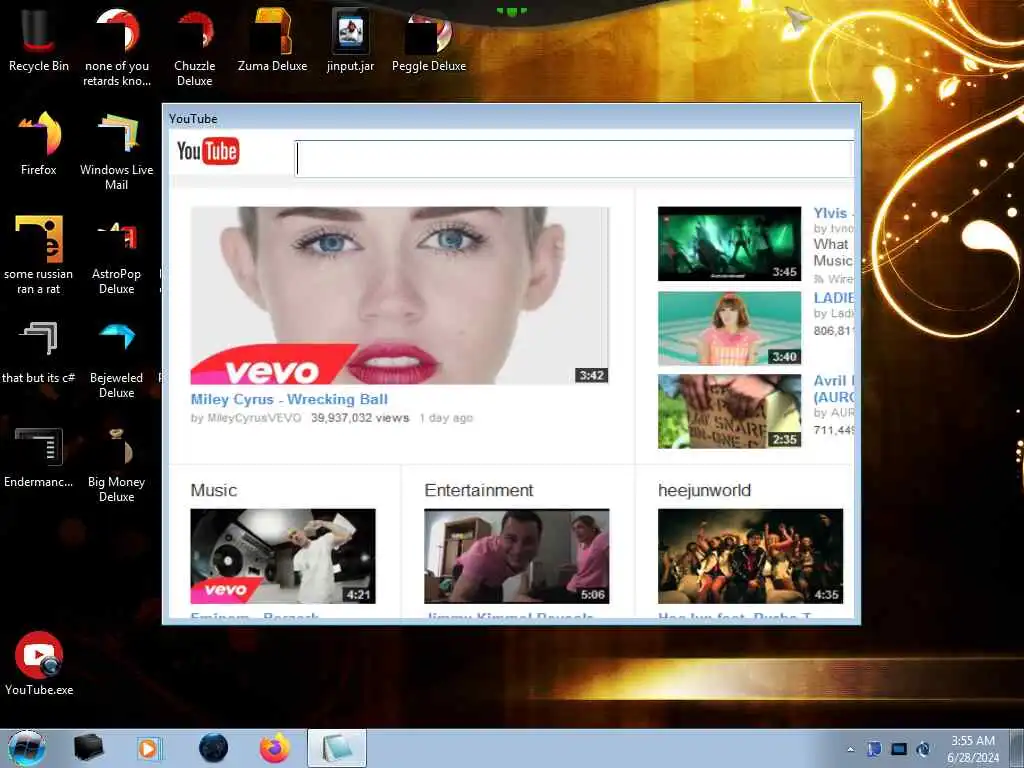Click the active notepad-style taskbar button

point(337,748)
